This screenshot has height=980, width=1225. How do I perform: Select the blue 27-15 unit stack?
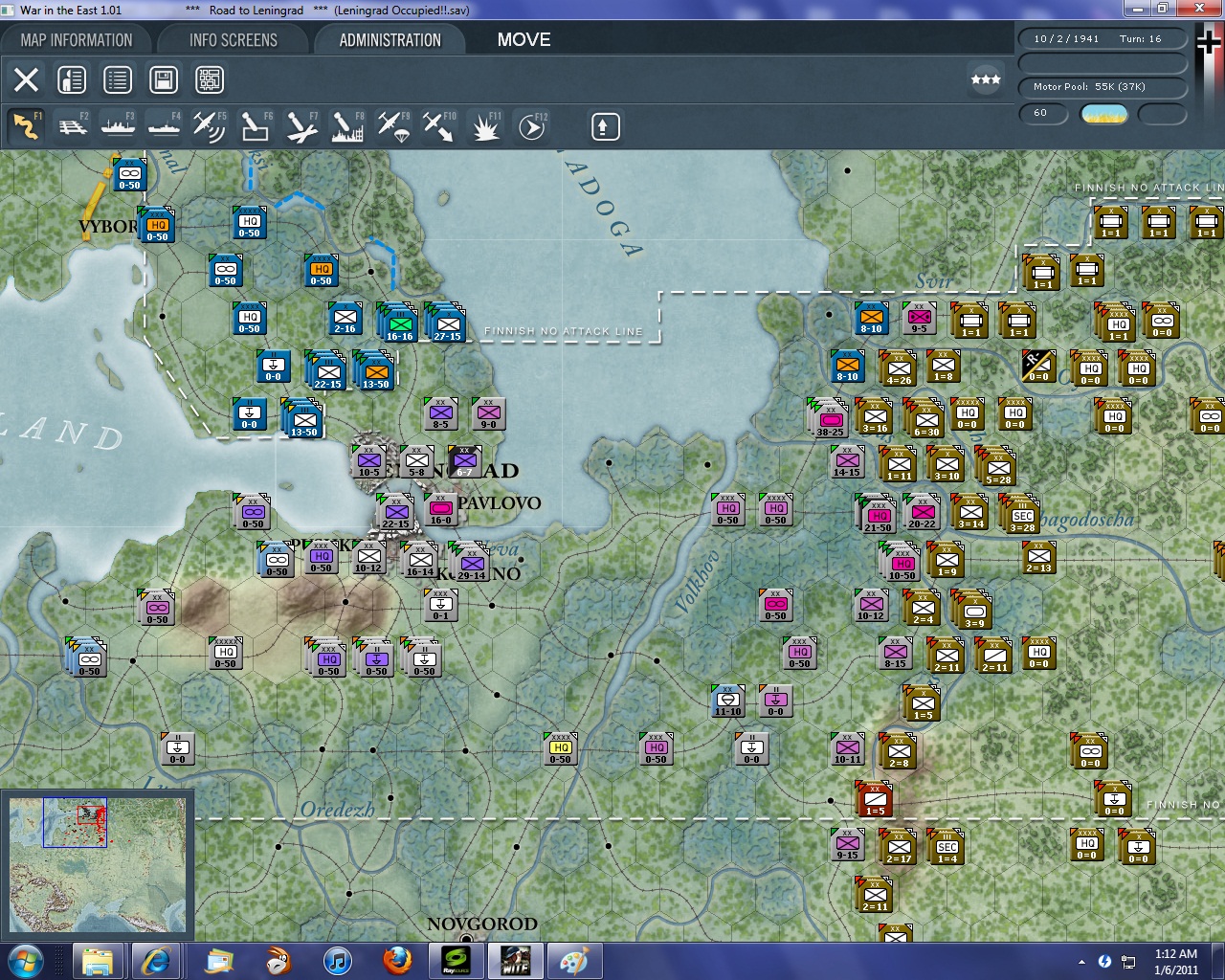click(x=446, y=323)
